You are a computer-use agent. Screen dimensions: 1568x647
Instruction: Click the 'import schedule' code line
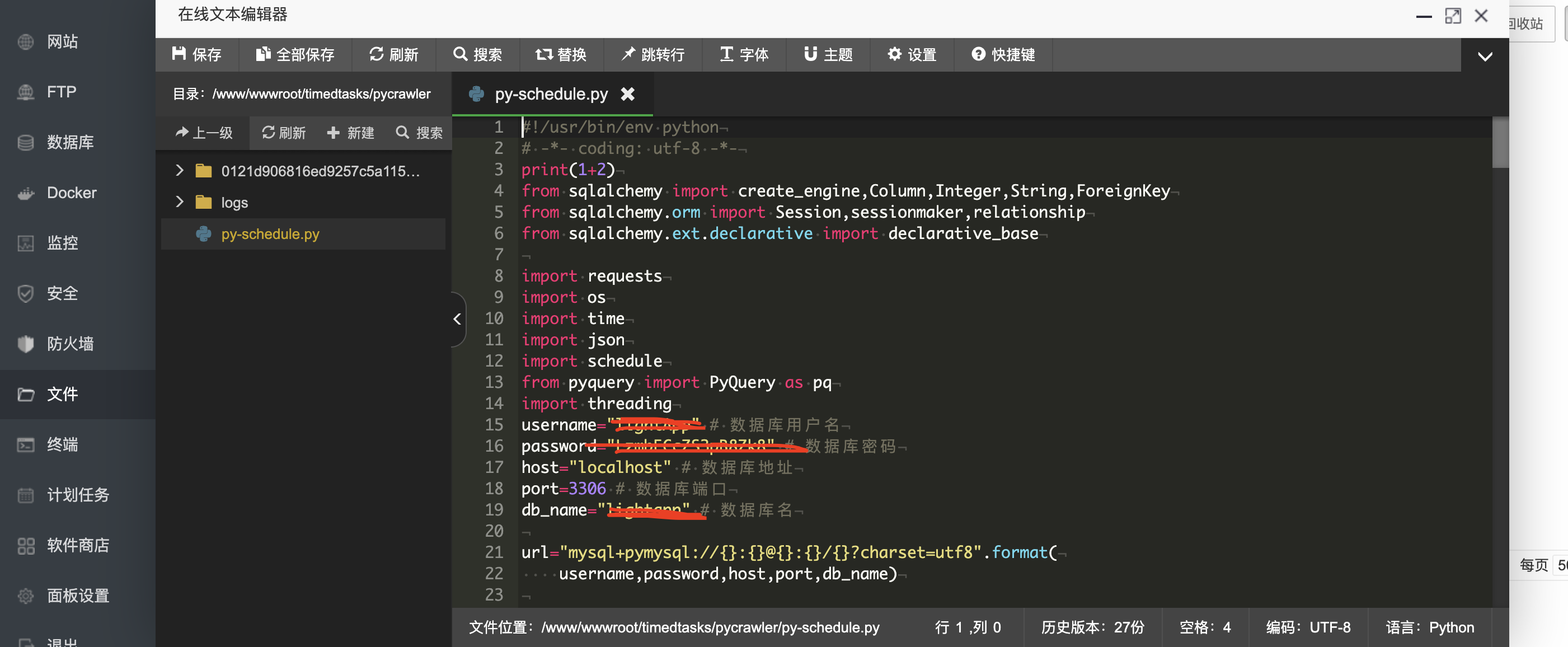[591, 361]
